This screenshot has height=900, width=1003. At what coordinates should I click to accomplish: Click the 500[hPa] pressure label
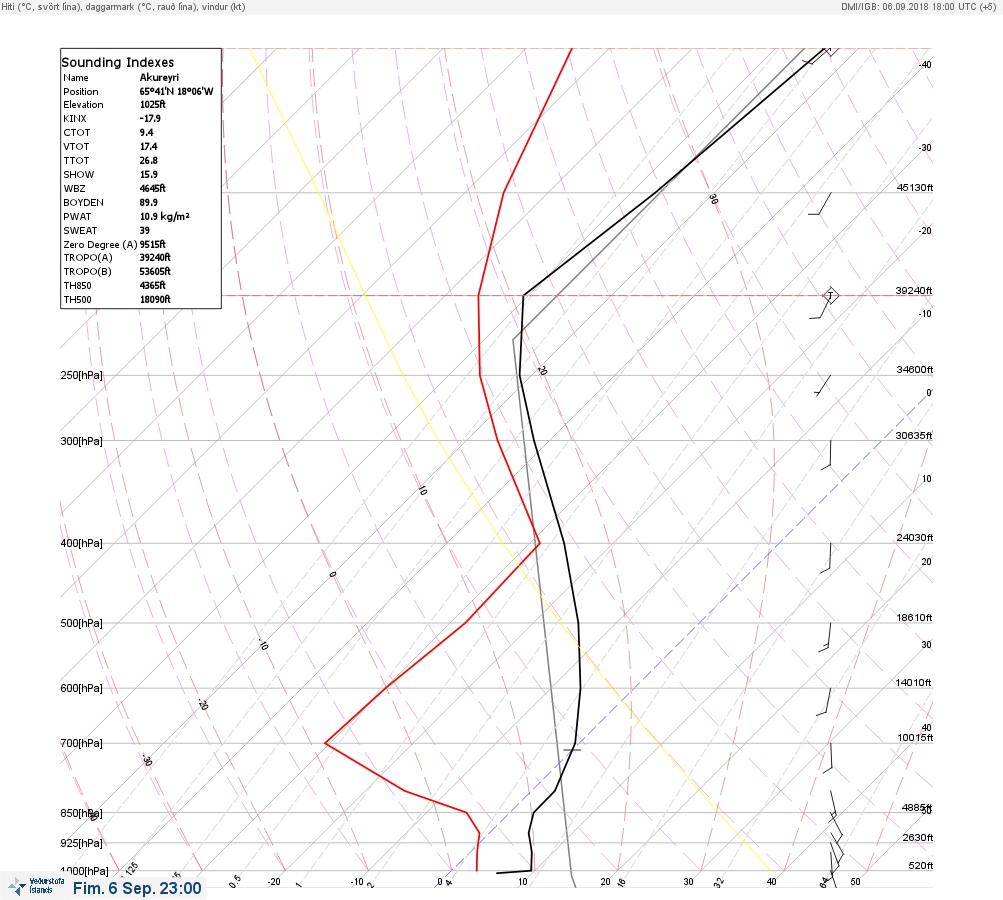tap(81, 623)
